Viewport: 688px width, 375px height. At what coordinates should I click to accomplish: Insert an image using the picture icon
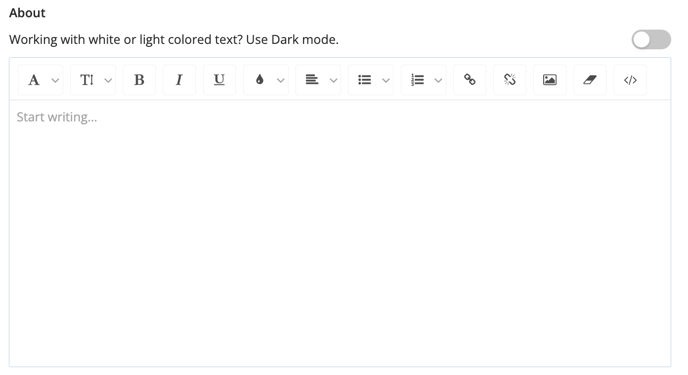(x=550, y=80)
